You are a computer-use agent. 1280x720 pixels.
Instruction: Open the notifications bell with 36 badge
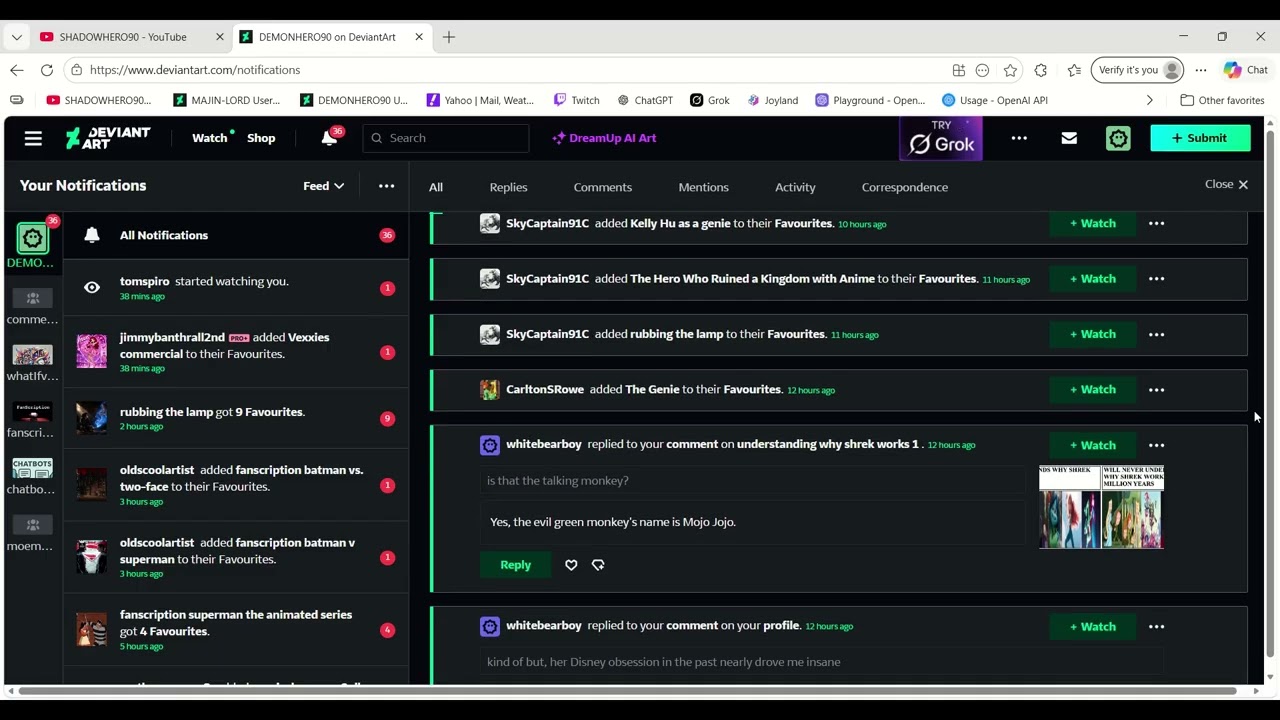pyautogui.click(x=330, y=138)
